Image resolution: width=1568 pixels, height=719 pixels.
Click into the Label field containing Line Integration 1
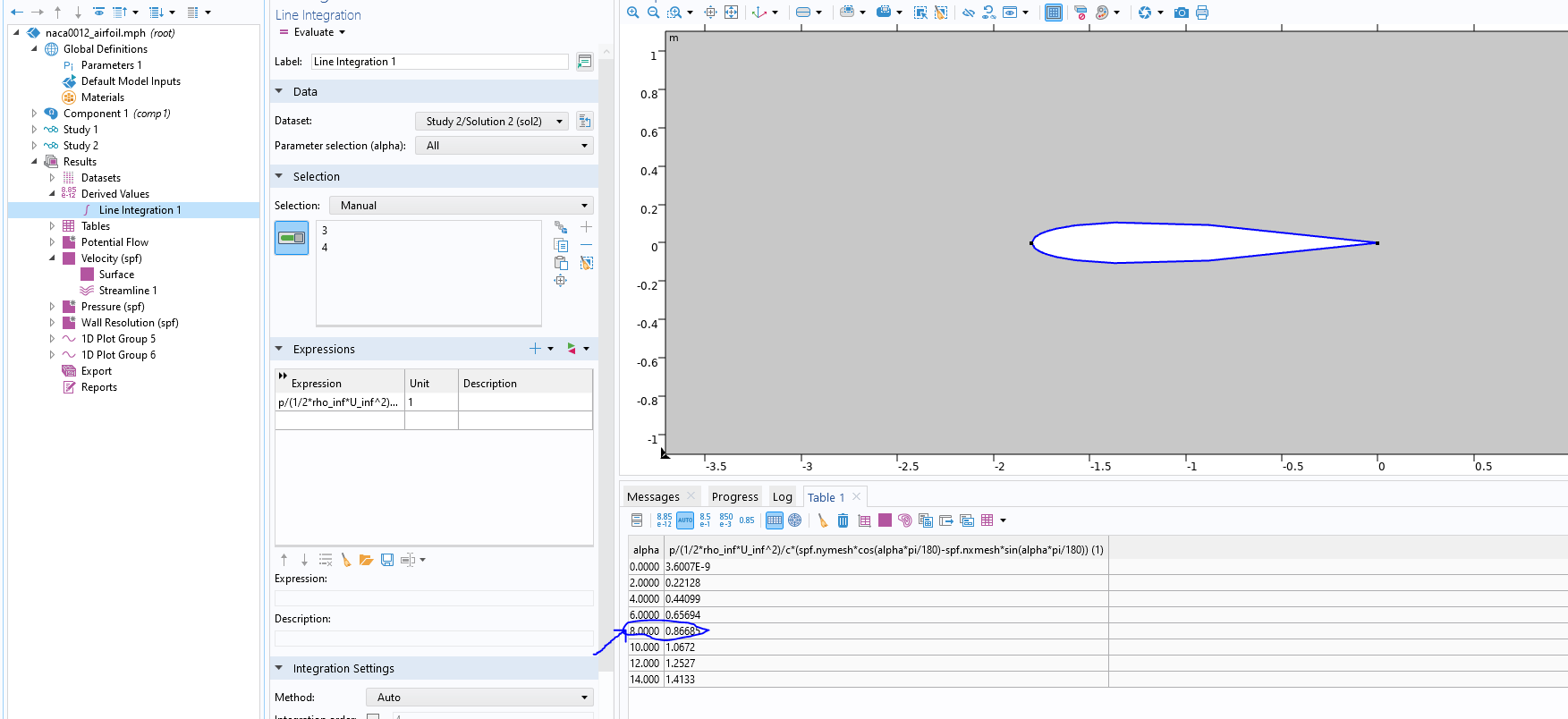[x=439, y=62]
